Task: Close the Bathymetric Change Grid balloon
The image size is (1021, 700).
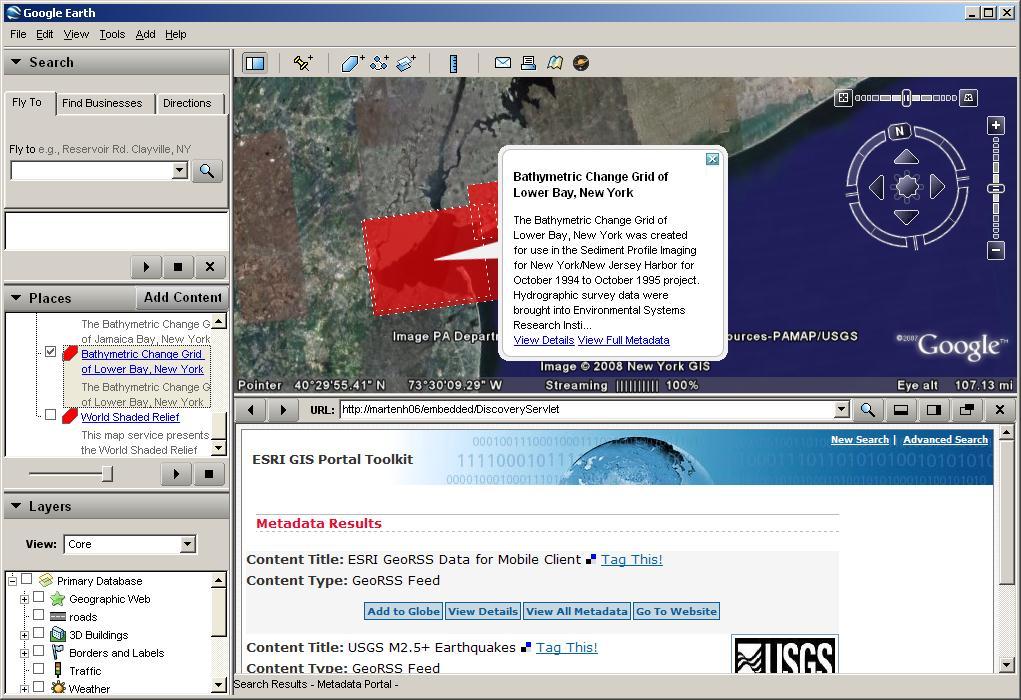Action: 712,159
